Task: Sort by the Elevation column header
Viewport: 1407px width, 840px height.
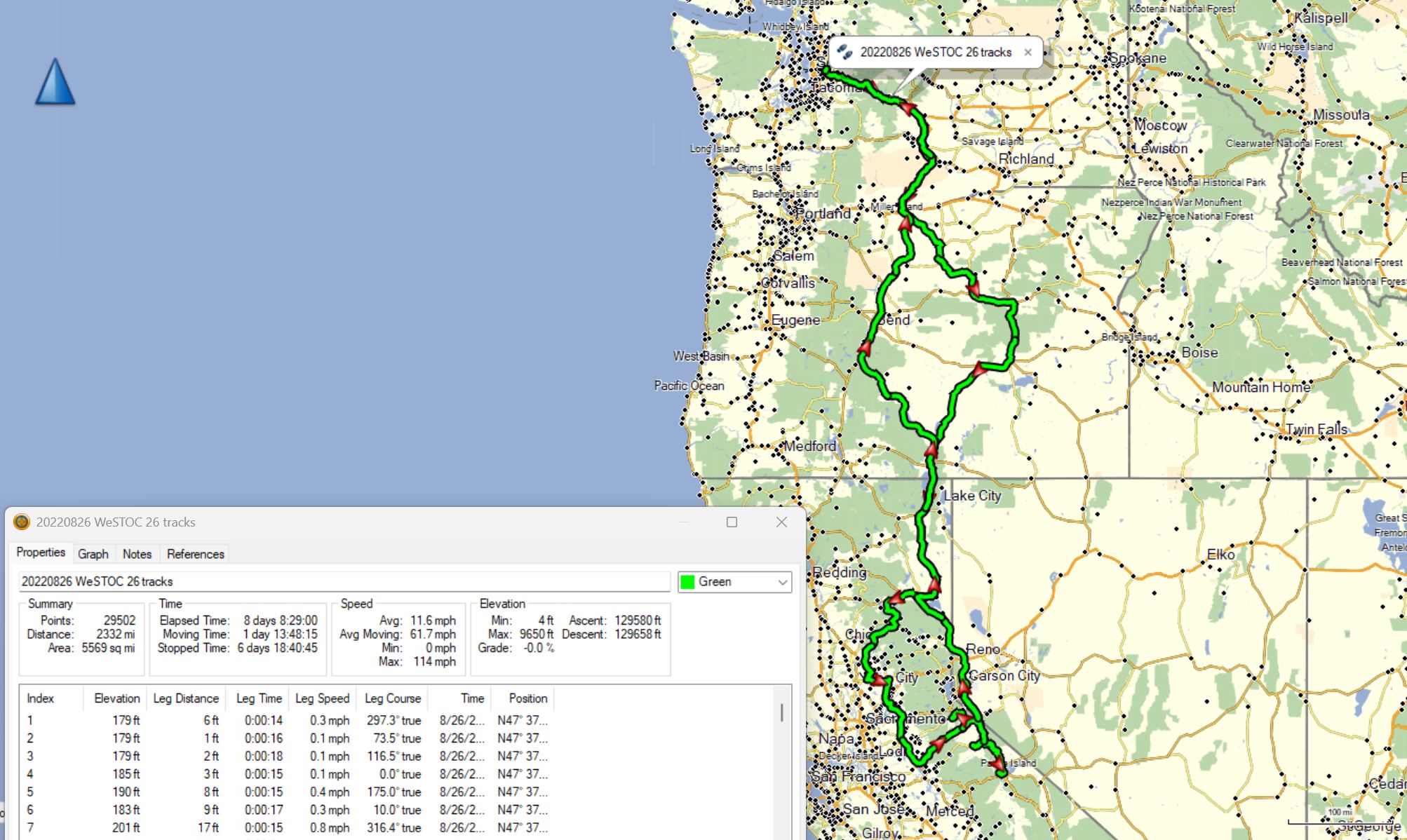Action: [116, 698]
